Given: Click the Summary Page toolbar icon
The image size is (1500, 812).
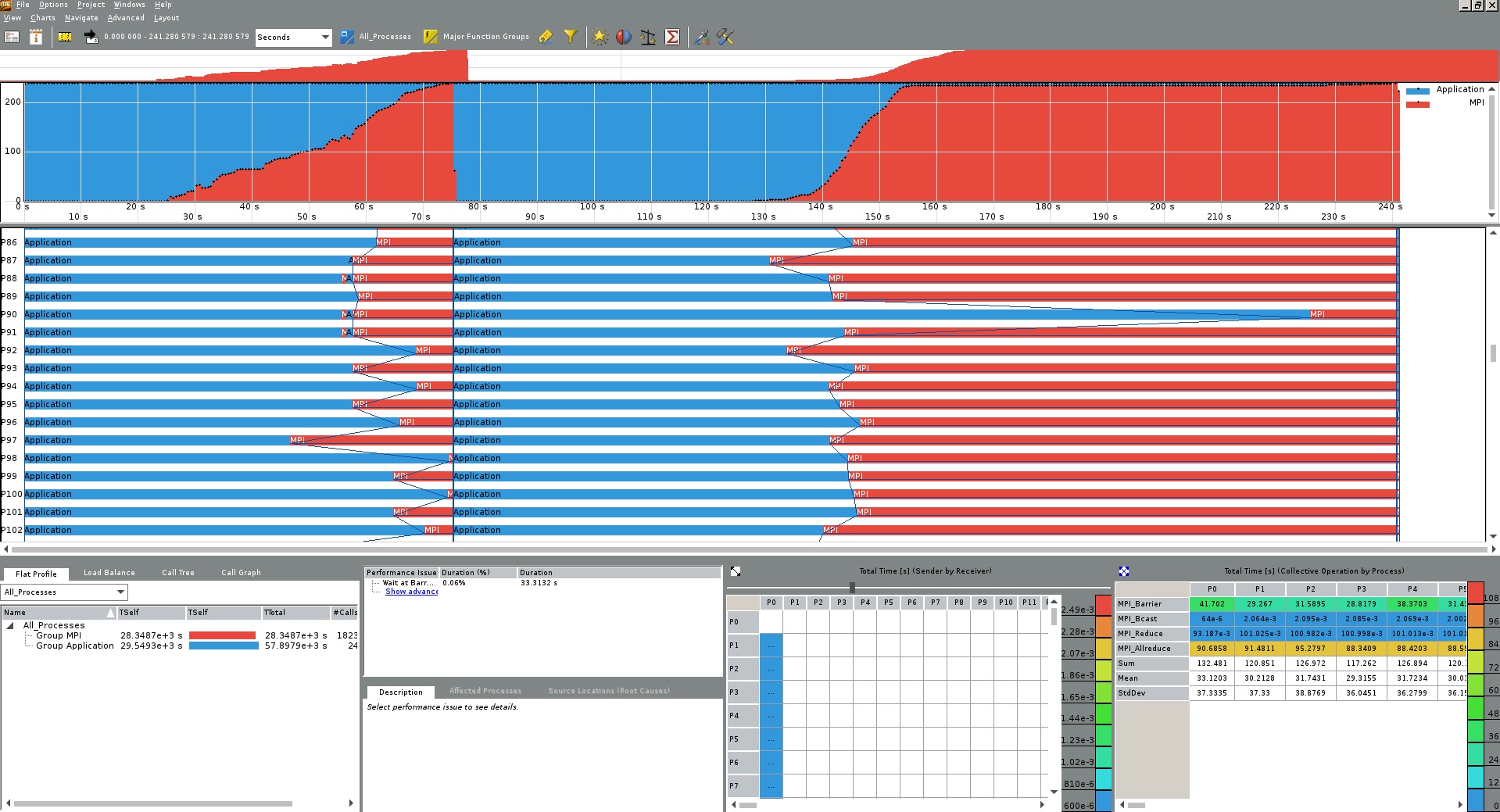Looking at the screenshot, I should coord(12,37).
